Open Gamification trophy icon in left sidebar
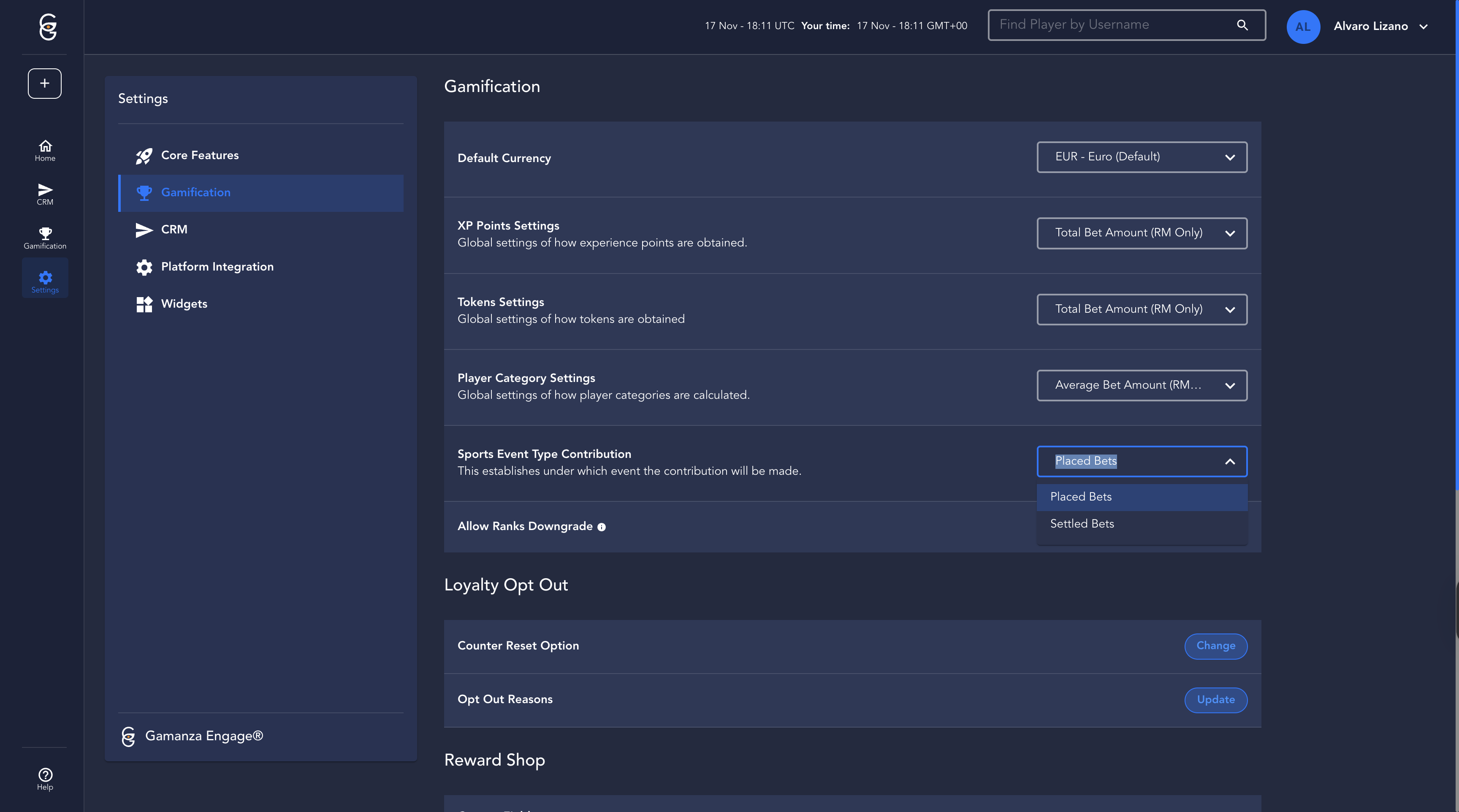Viewport: 1459px width, 812px height. pyautogui.click(x=45, y=237)
